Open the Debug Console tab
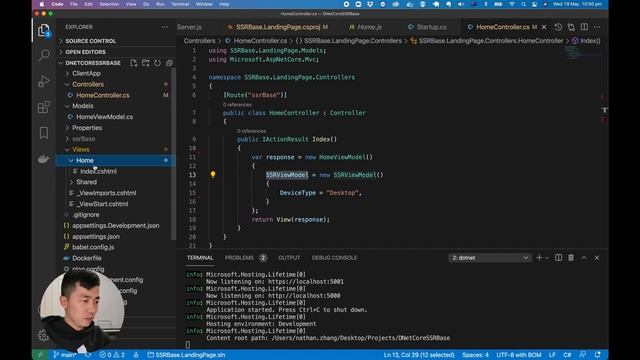Screen dimensions: 640x360 (334, 258)
